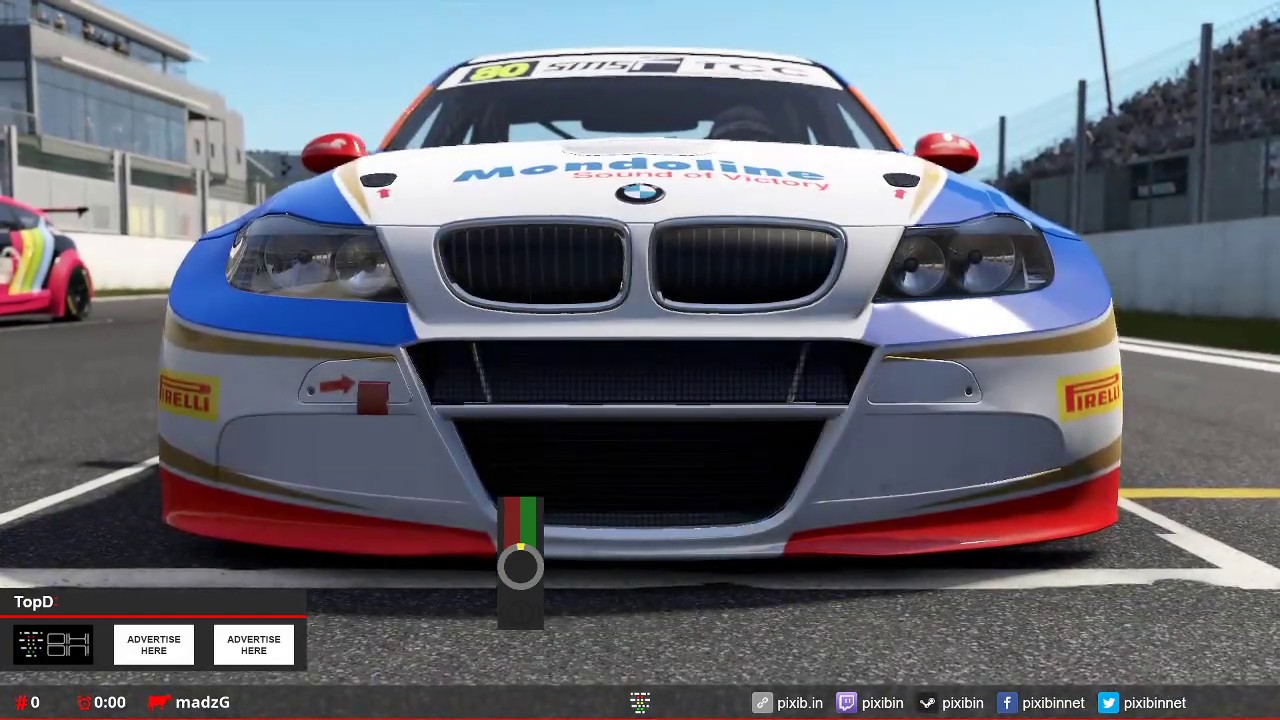The width and height of the screenshot is (1280, 720).
Task: Click the Twitter icon next to pixibinnet
Action: [x=1108, y=703]
